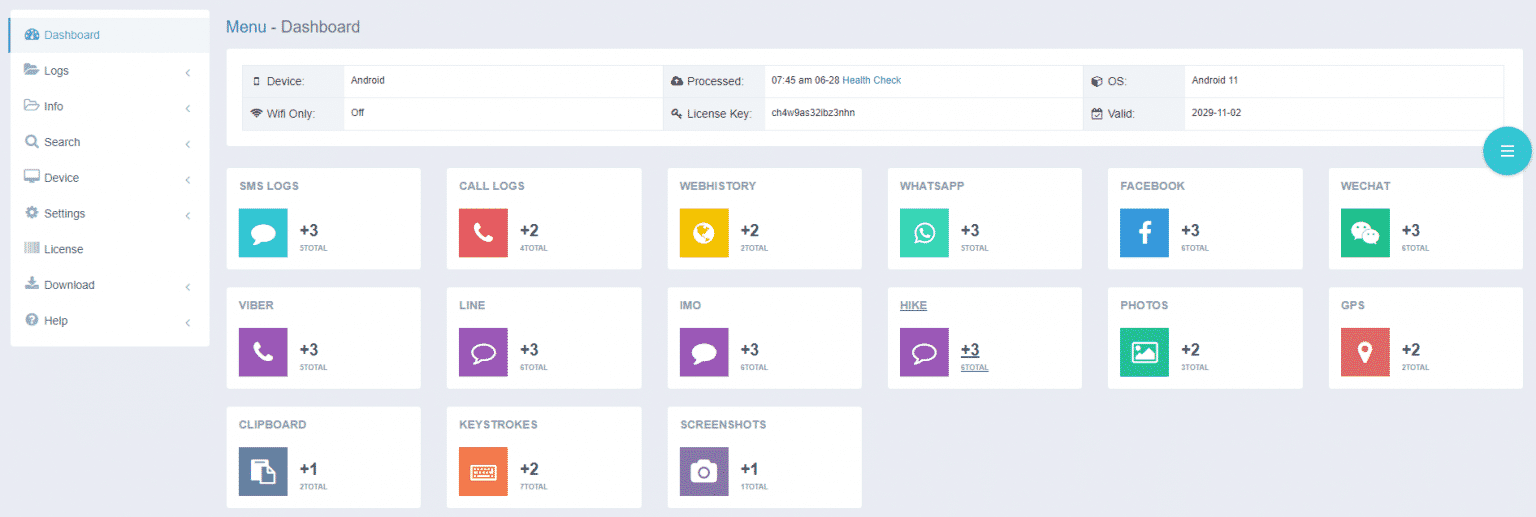Open the red Call Logs phone icon
The image size is (1536, 517).
[483, 233]
